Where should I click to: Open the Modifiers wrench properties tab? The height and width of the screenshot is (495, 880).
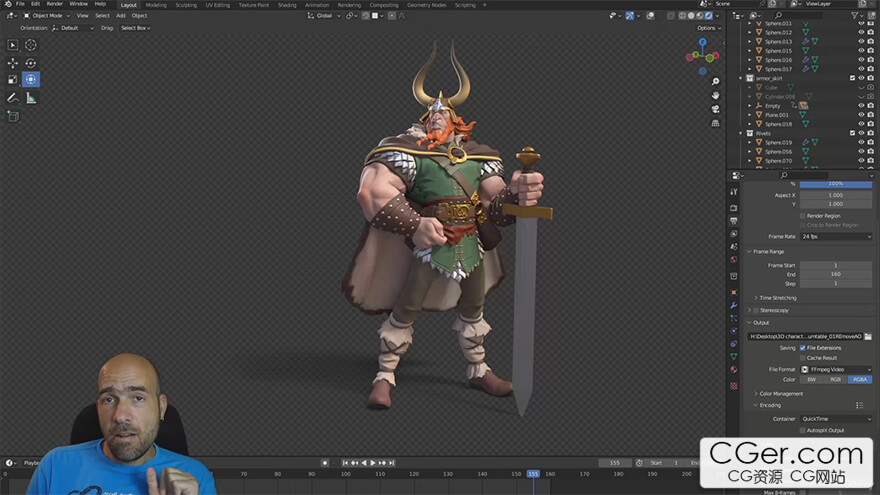coord(734,305)
